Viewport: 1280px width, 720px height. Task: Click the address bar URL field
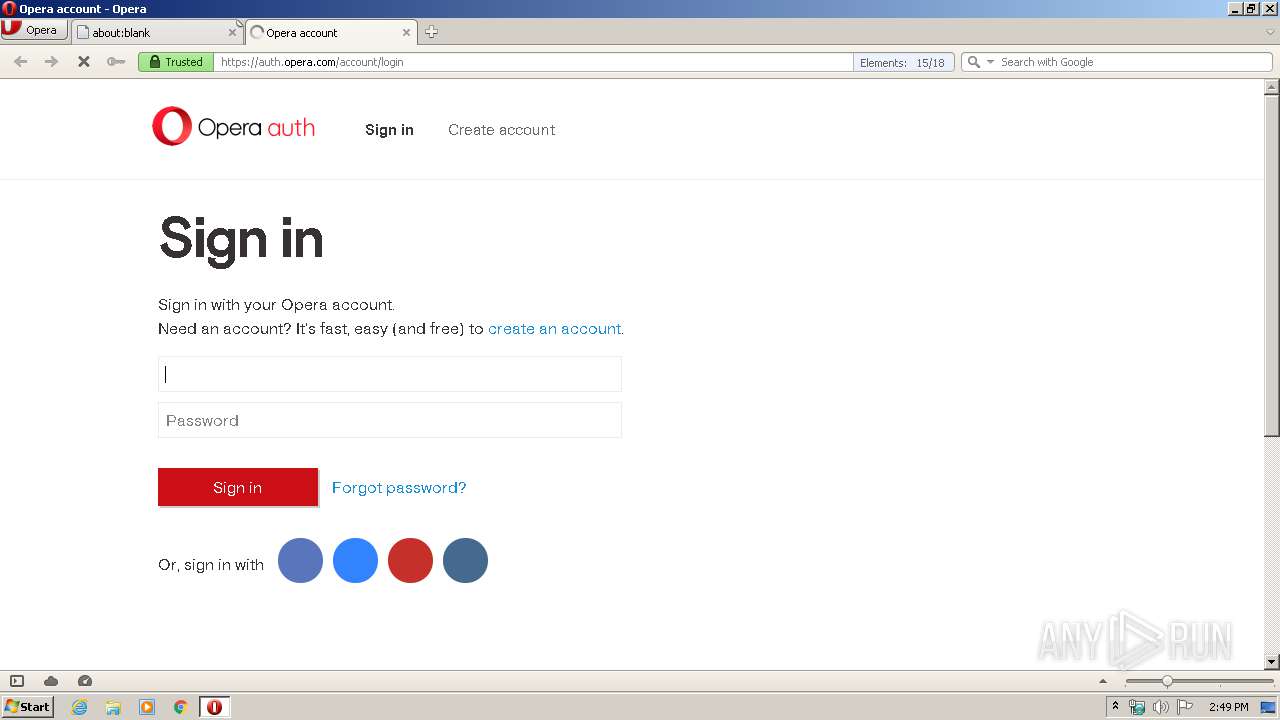click(534, 62)
